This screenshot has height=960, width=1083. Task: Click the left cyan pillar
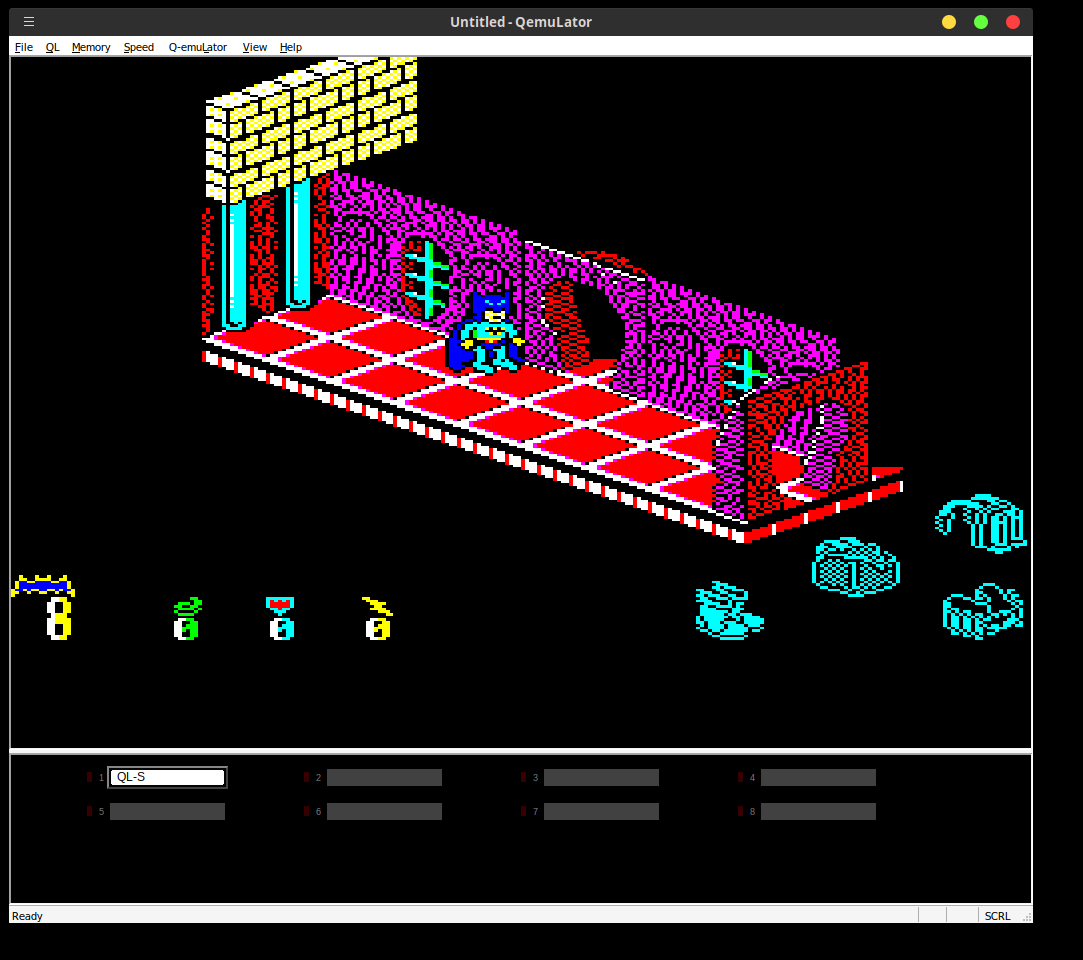tap(235, 265)
